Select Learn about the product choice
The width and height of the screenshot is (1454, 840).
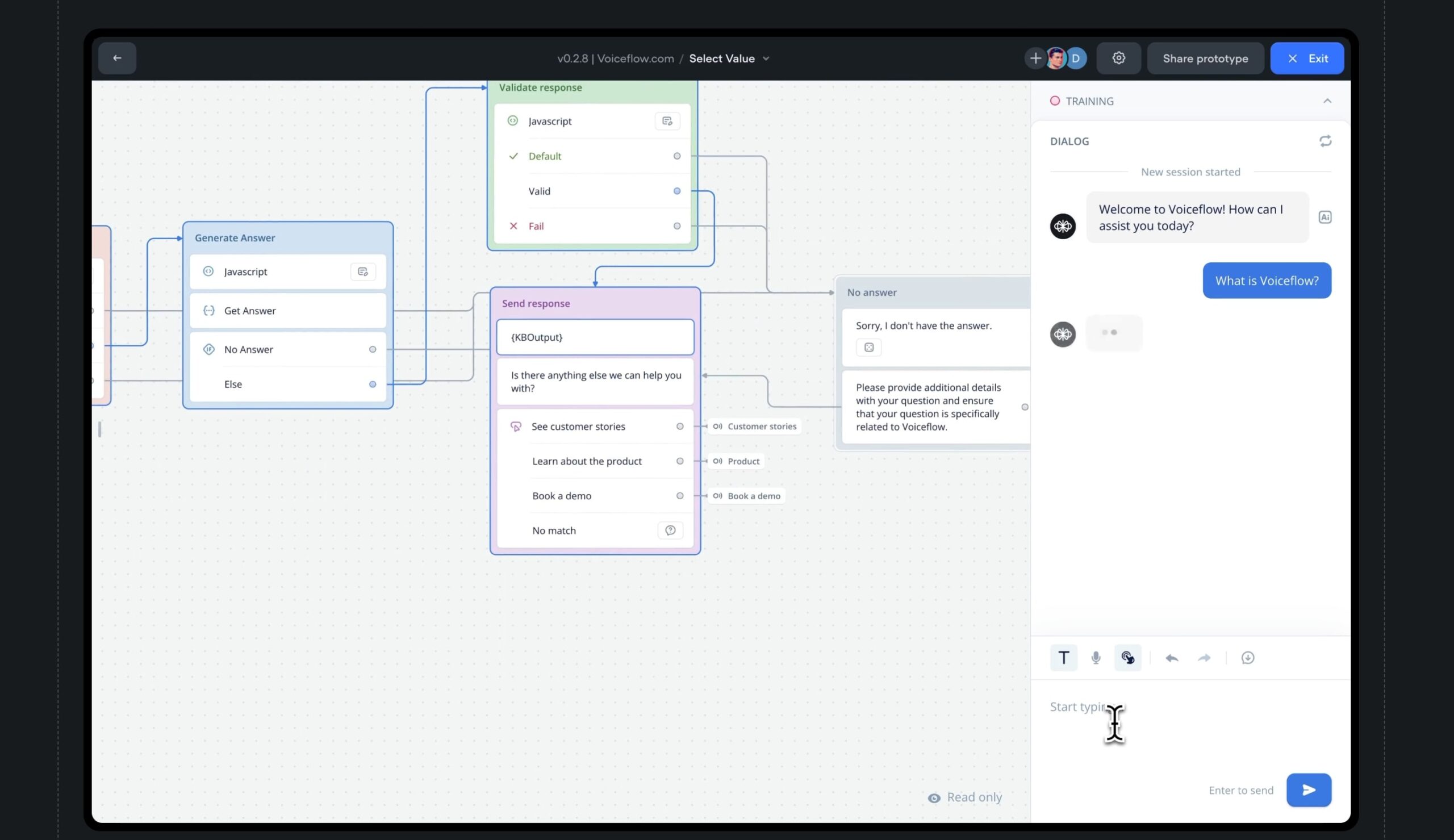pos(586,461)
